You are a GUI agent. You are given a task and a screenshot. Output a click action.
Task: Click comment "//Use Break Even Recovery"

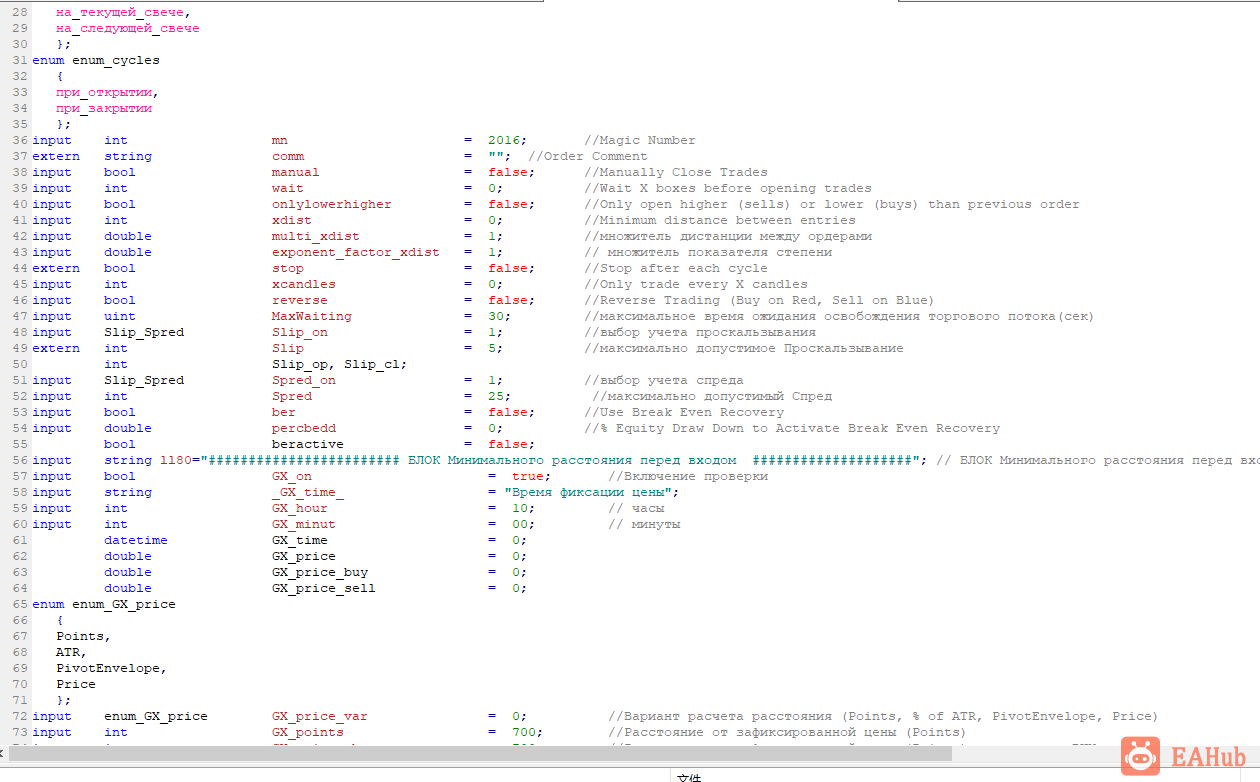pos(684,412)
